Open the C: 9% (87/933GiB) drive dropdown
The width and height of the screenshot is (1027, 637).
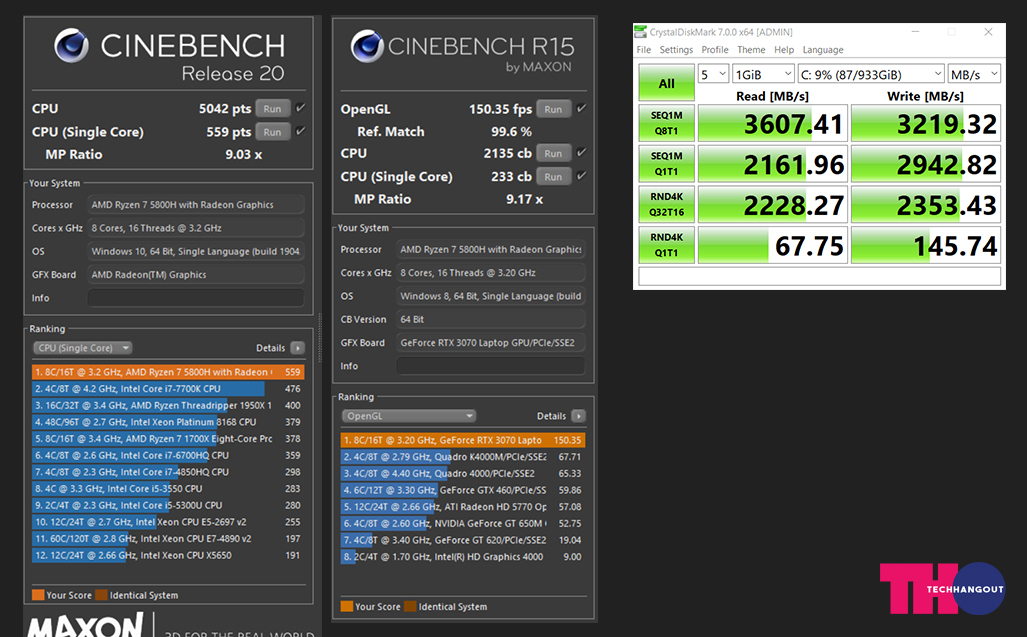(871, 74)
